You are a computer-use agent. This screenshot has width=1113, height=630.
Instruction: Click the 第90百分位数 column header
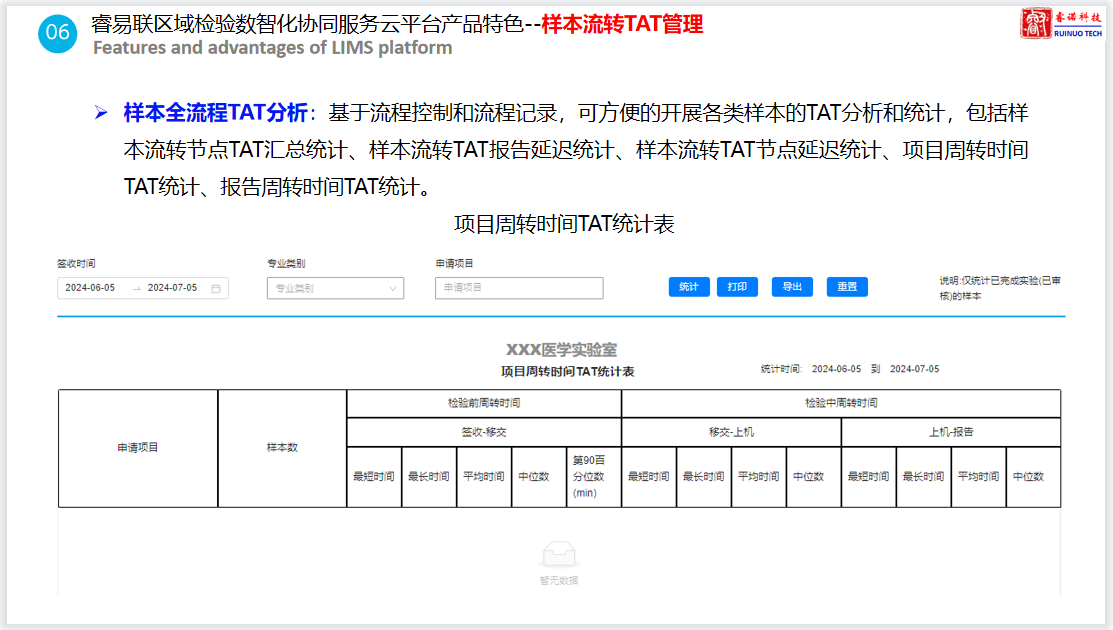pyautogui.click(x=593, y=476)
